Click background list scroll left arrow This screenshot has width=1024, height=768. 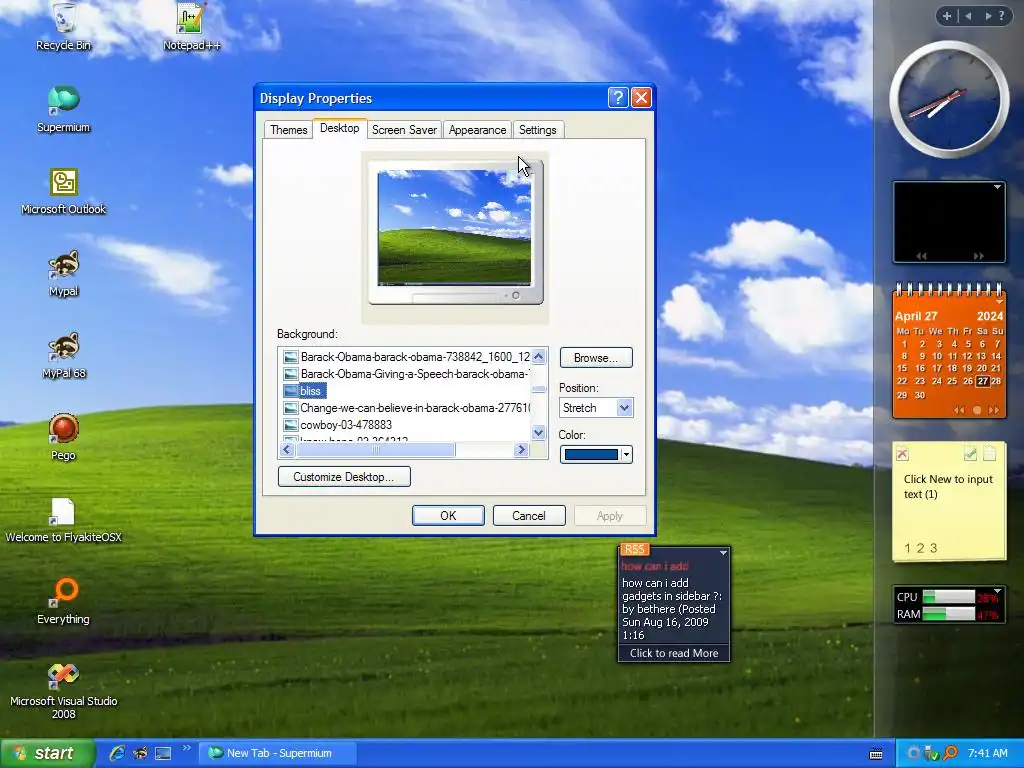[x=287, y=449]
